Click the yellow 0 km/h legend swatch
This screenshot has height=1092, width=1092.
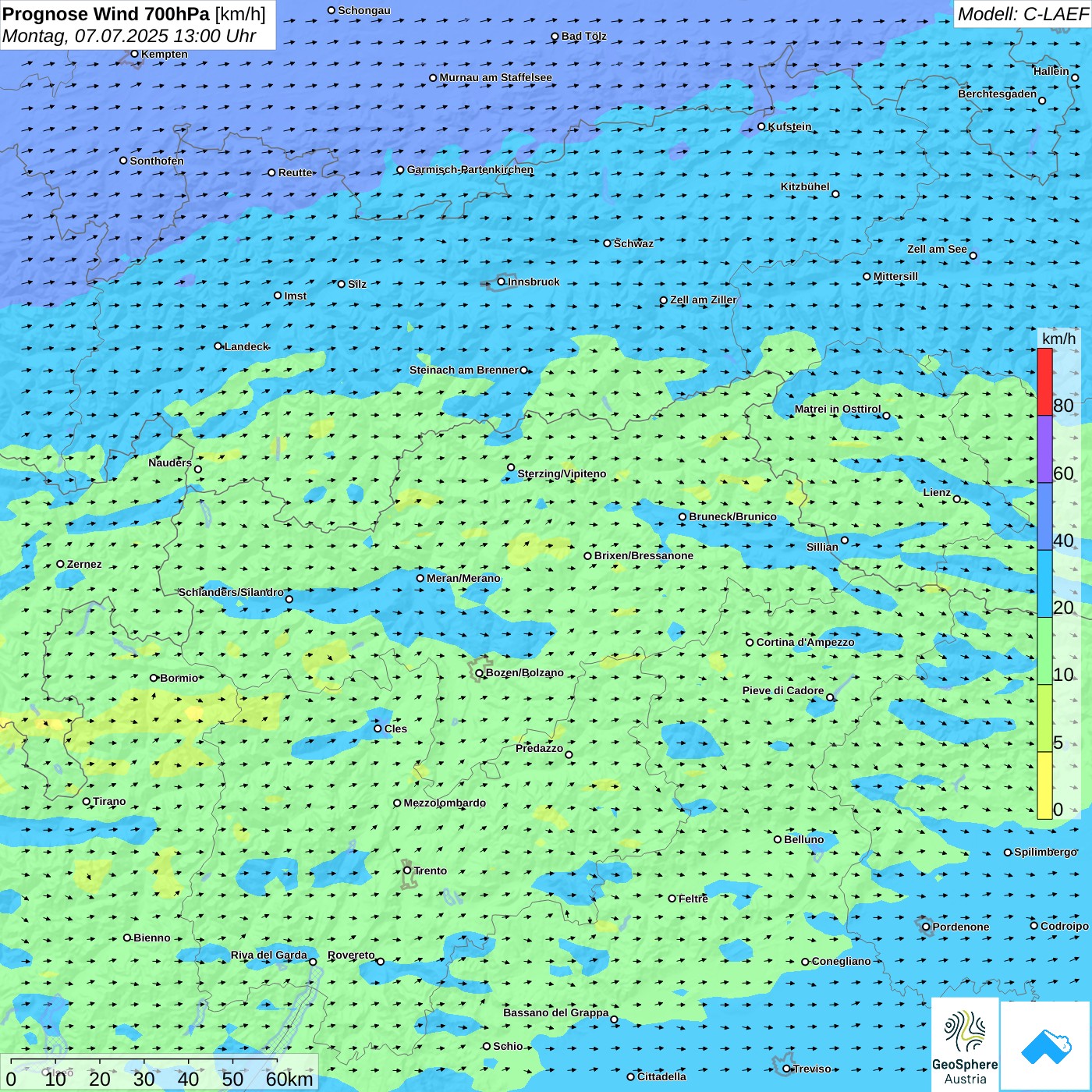click(1044, 785)
